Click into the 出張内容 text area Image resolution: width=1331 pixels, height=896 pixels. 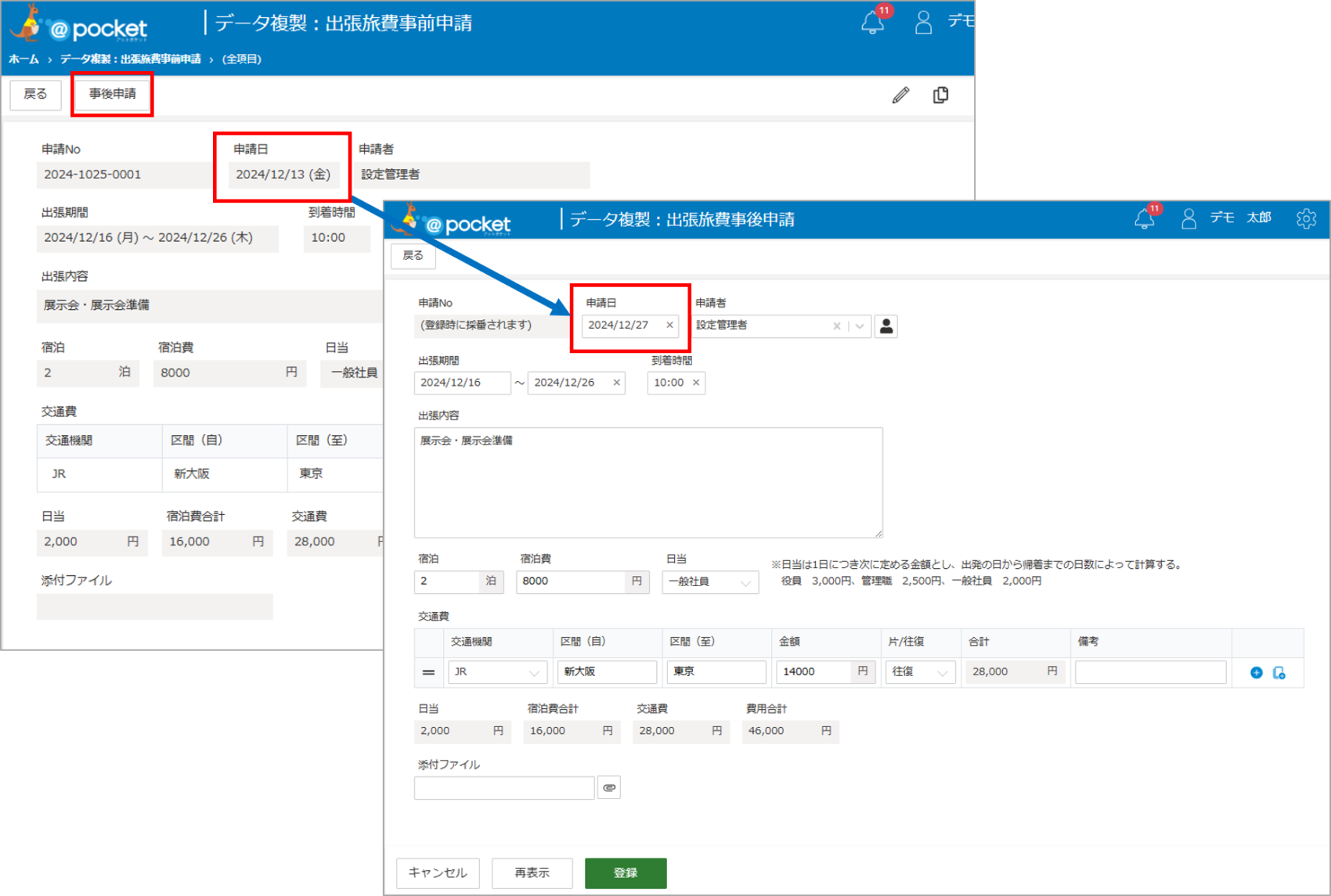648,483
